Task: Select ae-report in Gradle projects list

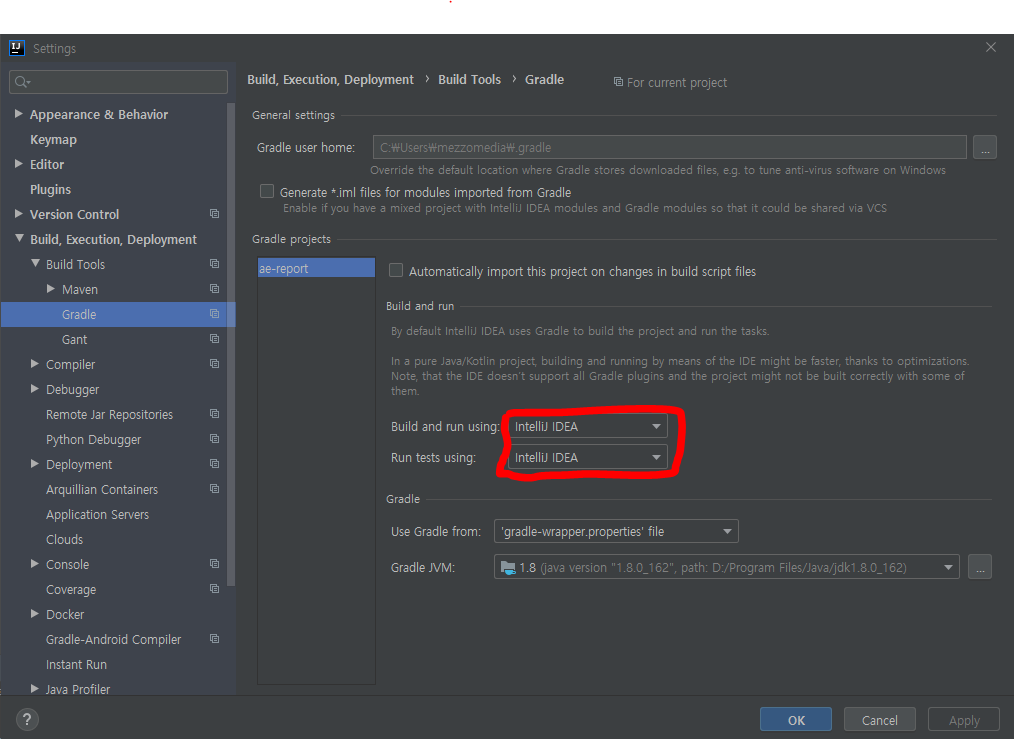Action: (316, 268)
